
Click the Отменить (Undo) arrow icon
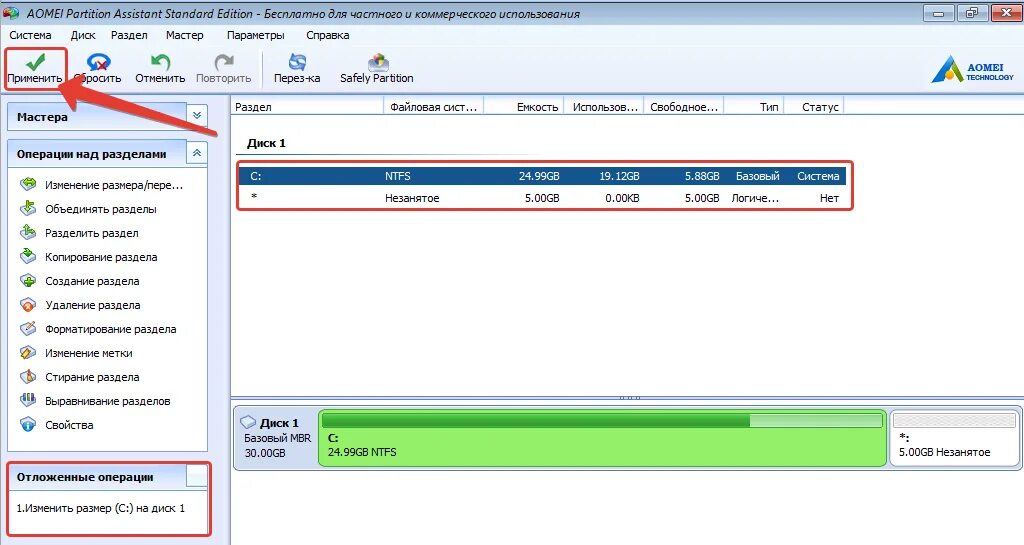tap(160, 62)
